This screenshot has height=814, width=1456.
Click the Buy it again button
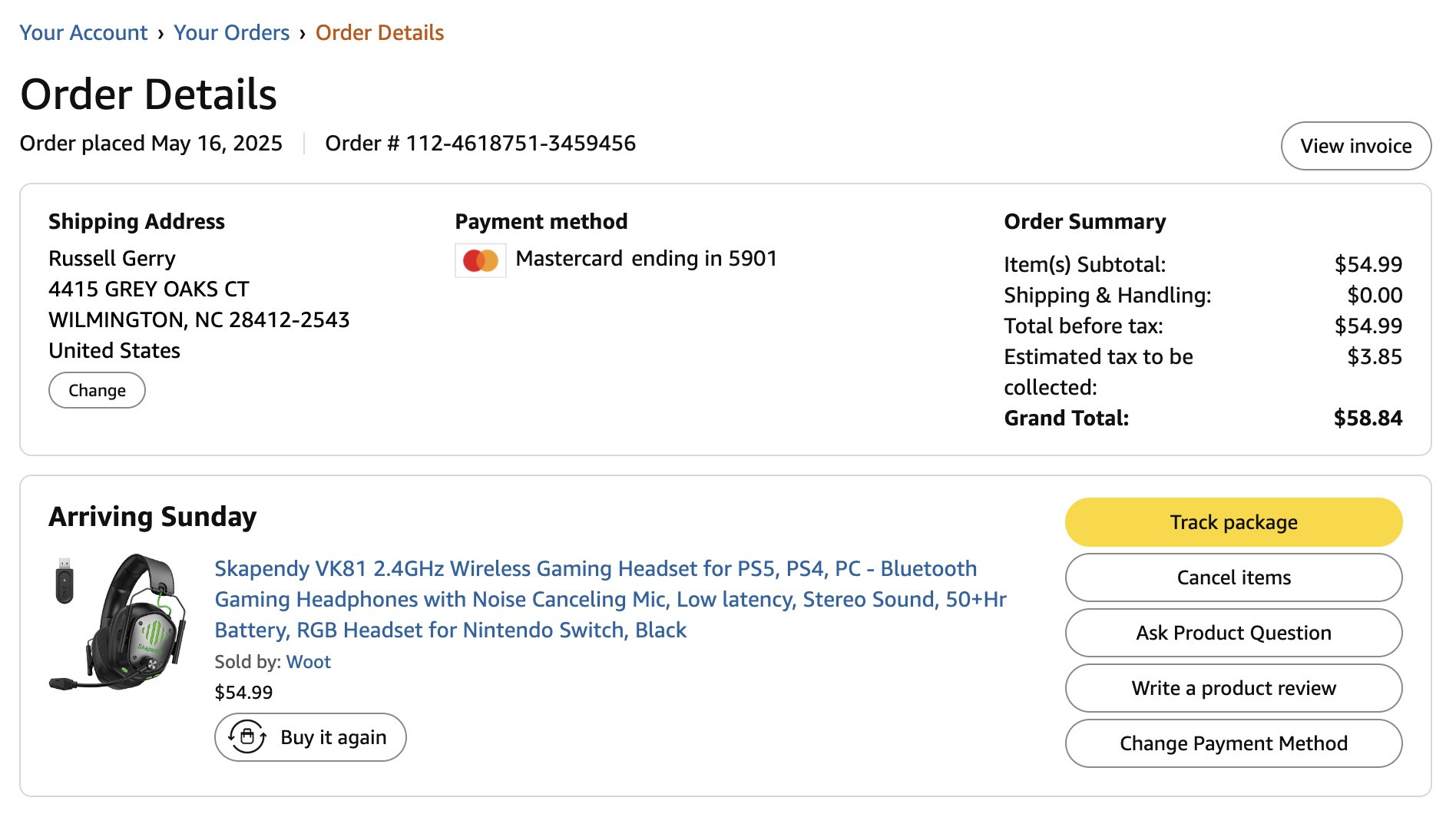310,737
